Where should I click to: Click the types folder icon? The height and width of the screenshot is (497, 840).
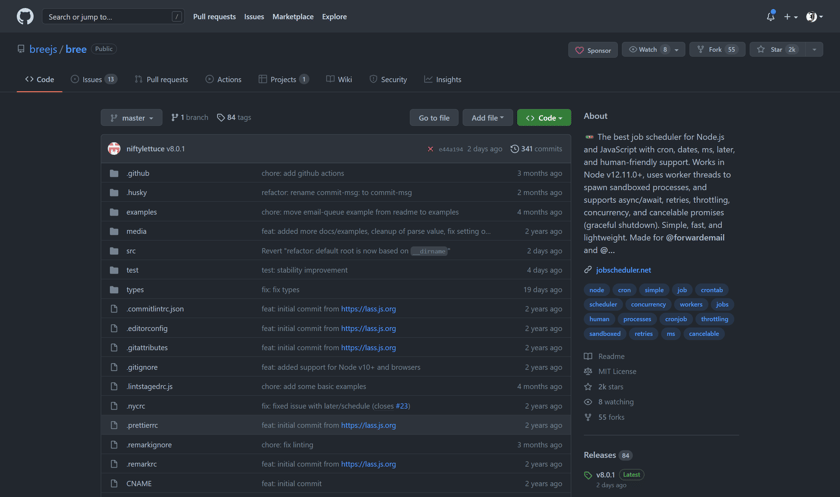click(114, 290)
